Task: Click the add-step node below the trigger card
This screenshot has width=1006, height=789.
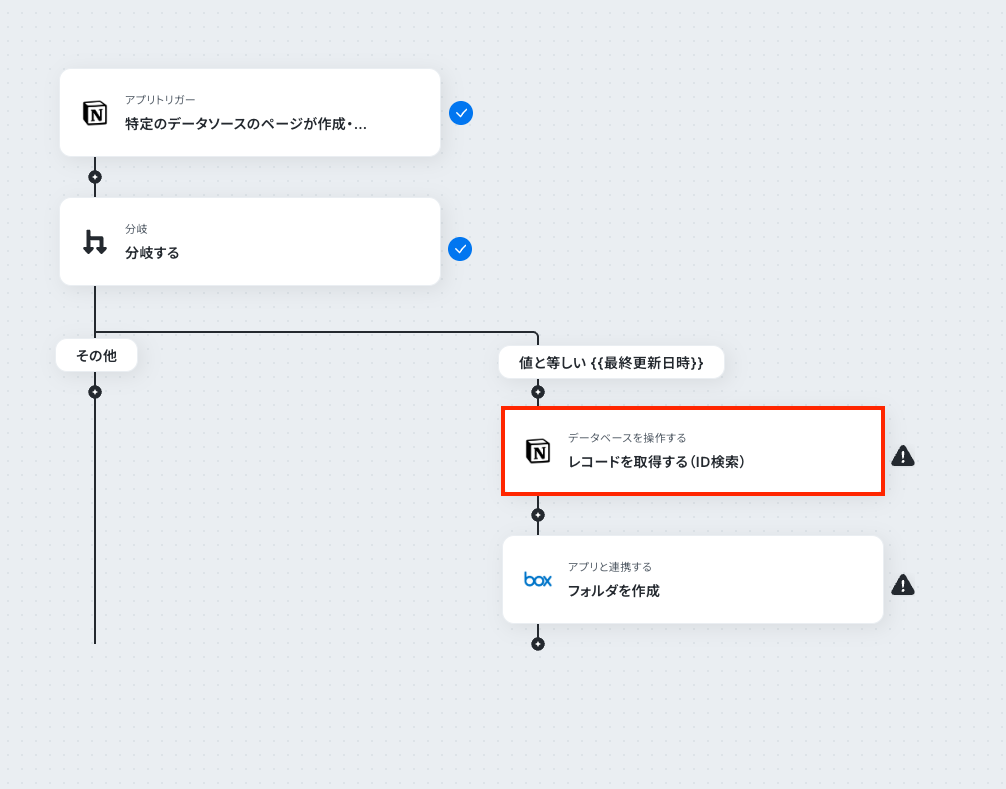Action: click(95, 177)
